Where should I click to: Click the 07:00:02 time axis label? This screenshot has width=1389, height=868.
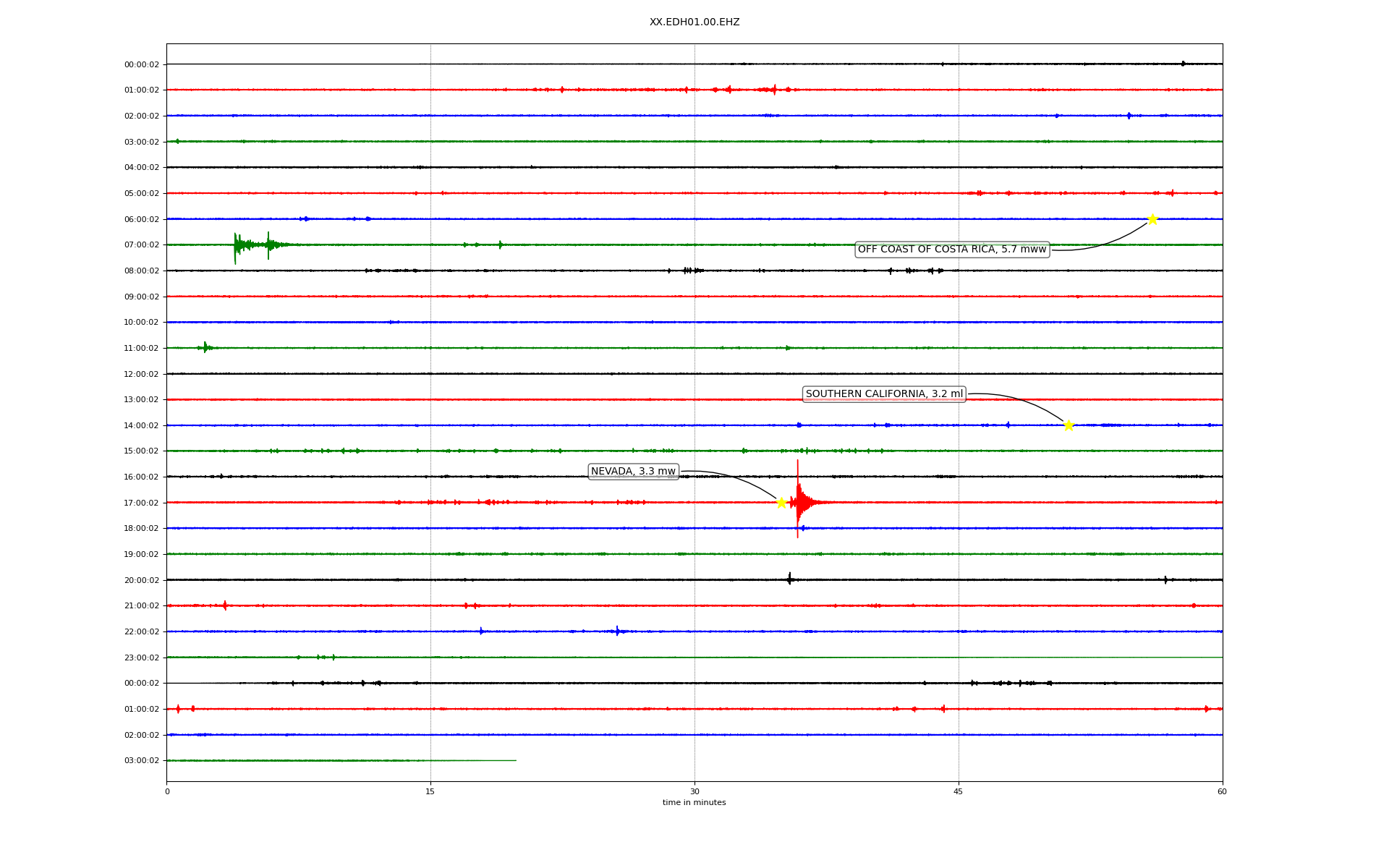(142, 245)
